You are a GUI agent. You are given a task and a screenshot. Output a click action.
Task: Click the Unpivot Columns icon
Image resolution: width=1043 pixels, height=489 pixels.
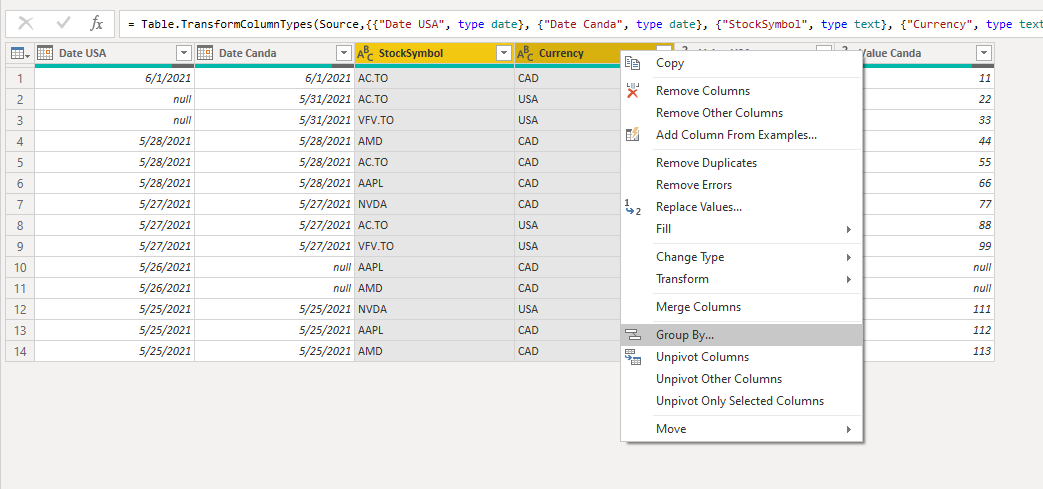point(633,357)
